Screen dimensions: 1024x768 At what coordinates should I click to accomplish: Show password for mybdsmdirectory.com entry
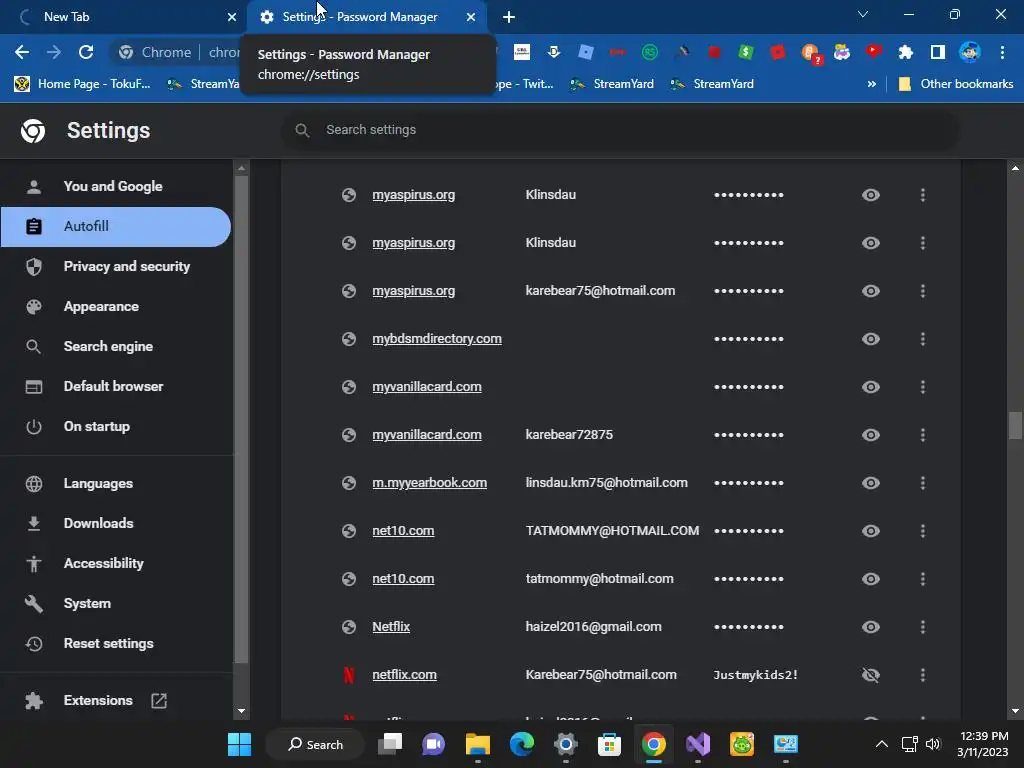pyautogui.click(x=871, y=339)
